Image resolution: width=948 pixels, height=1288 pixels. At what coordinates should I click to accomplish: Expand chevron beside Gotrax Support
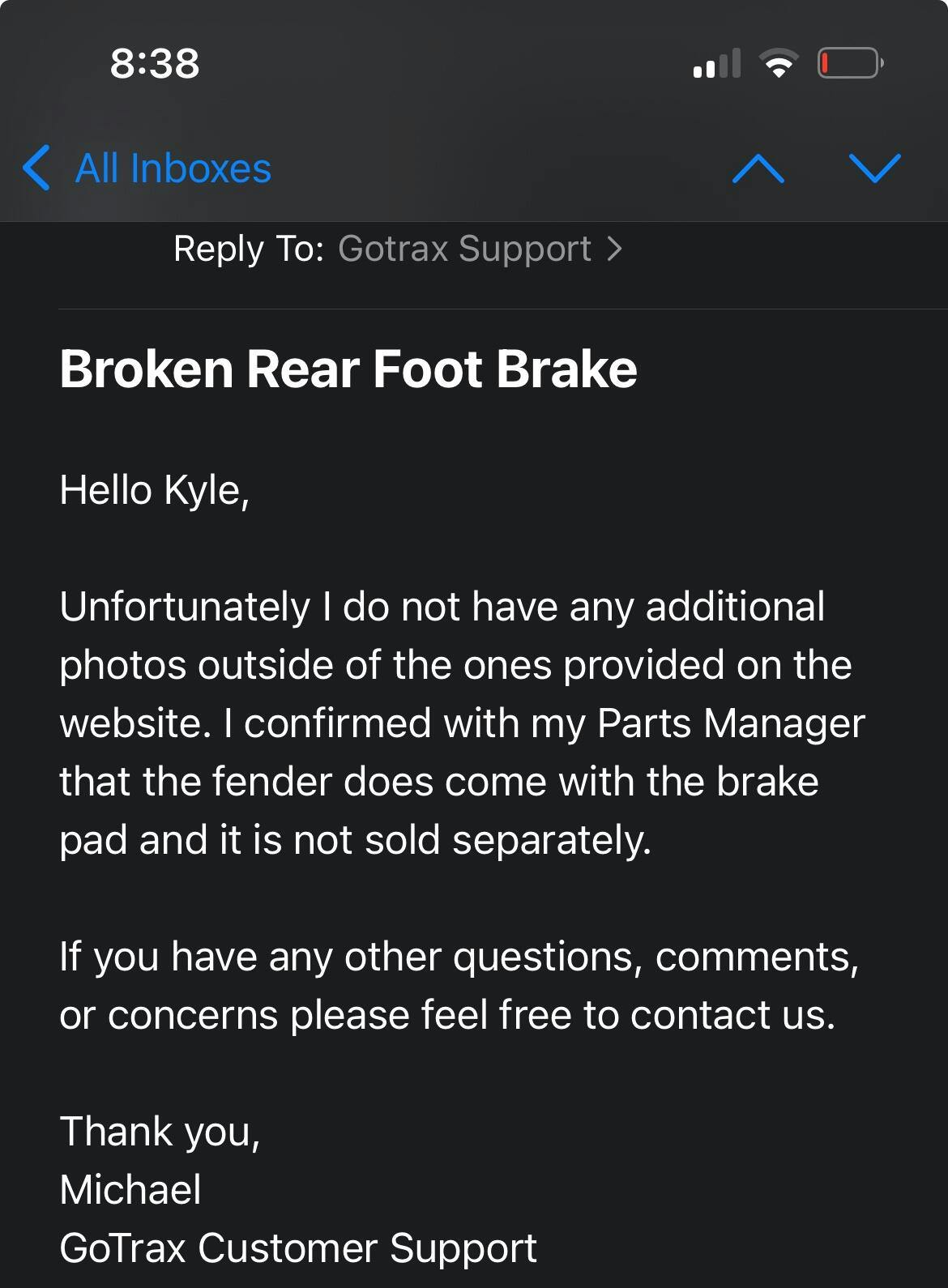pyautogui.click(x=615, y=249)
